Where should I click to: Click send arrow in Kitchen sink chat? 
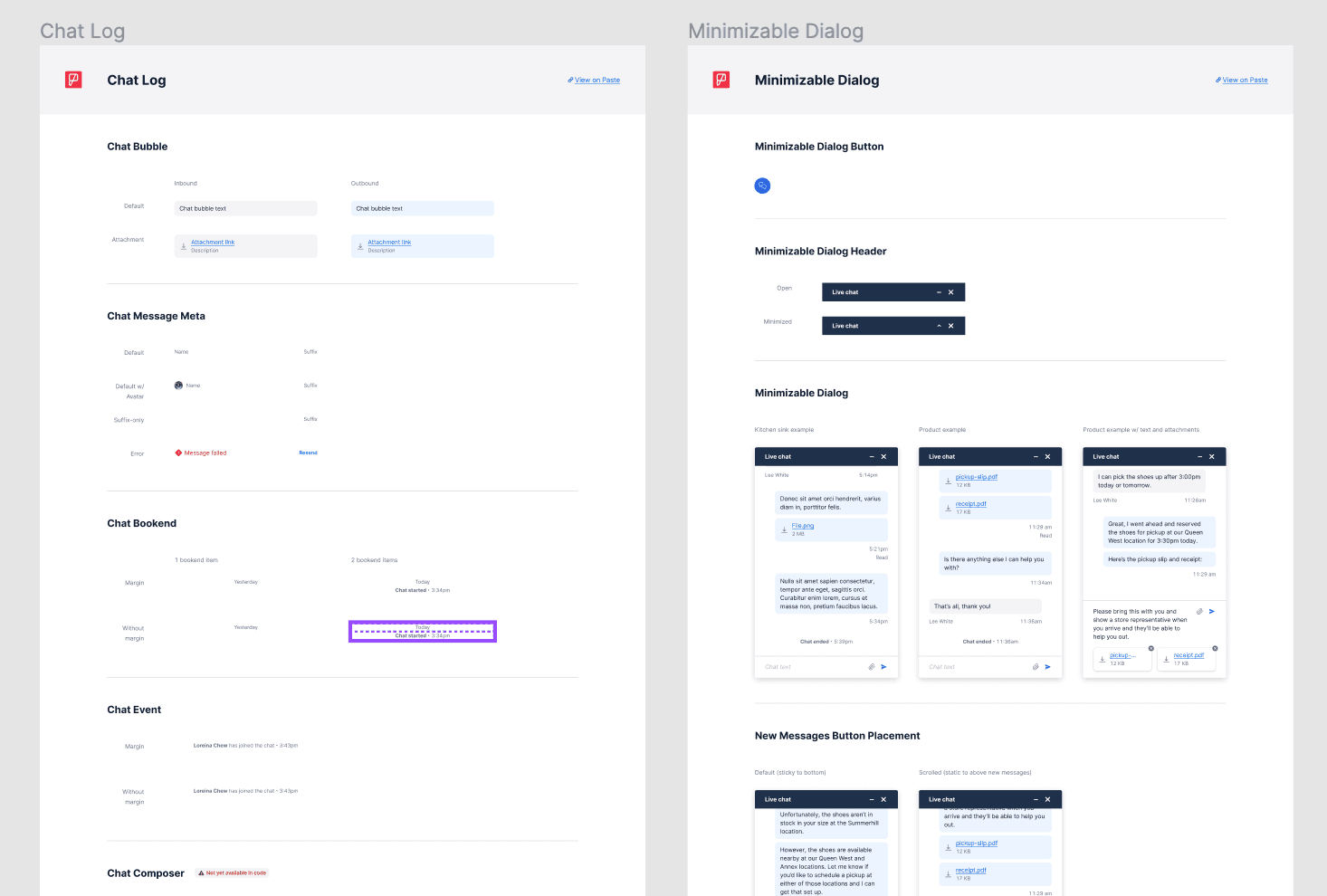pyautogui.click(x=883, y=667)
